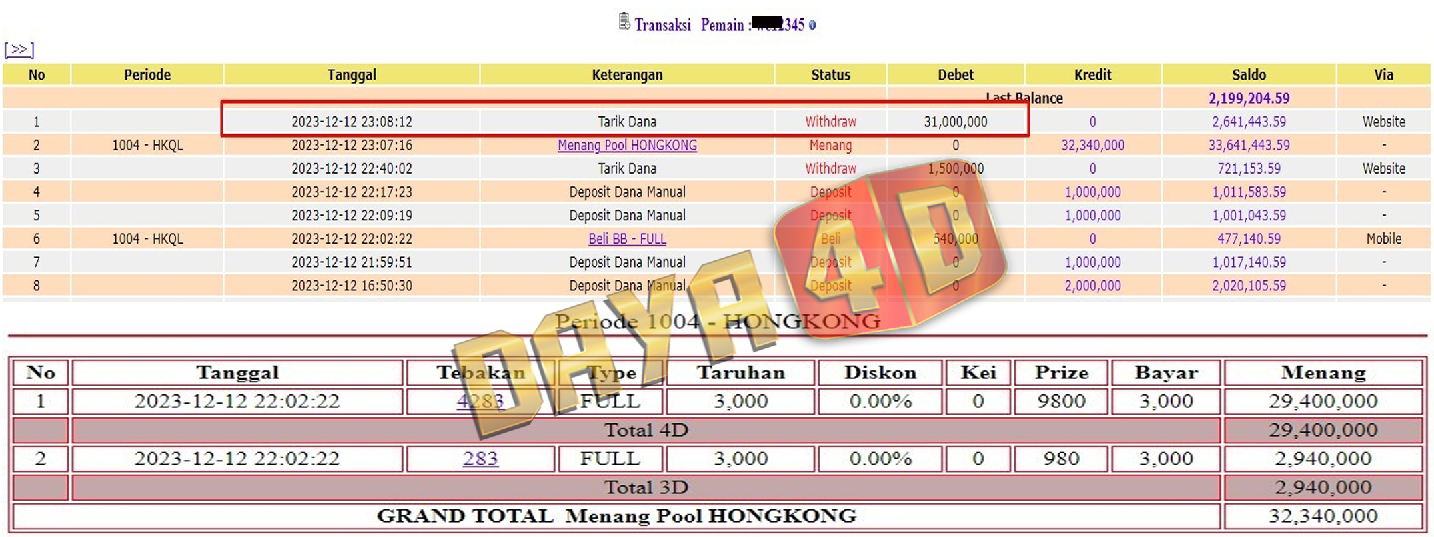Open the Menang Pool HONGKONG link
Screen dimensions: 1434x537
click(x=627, y=145)
